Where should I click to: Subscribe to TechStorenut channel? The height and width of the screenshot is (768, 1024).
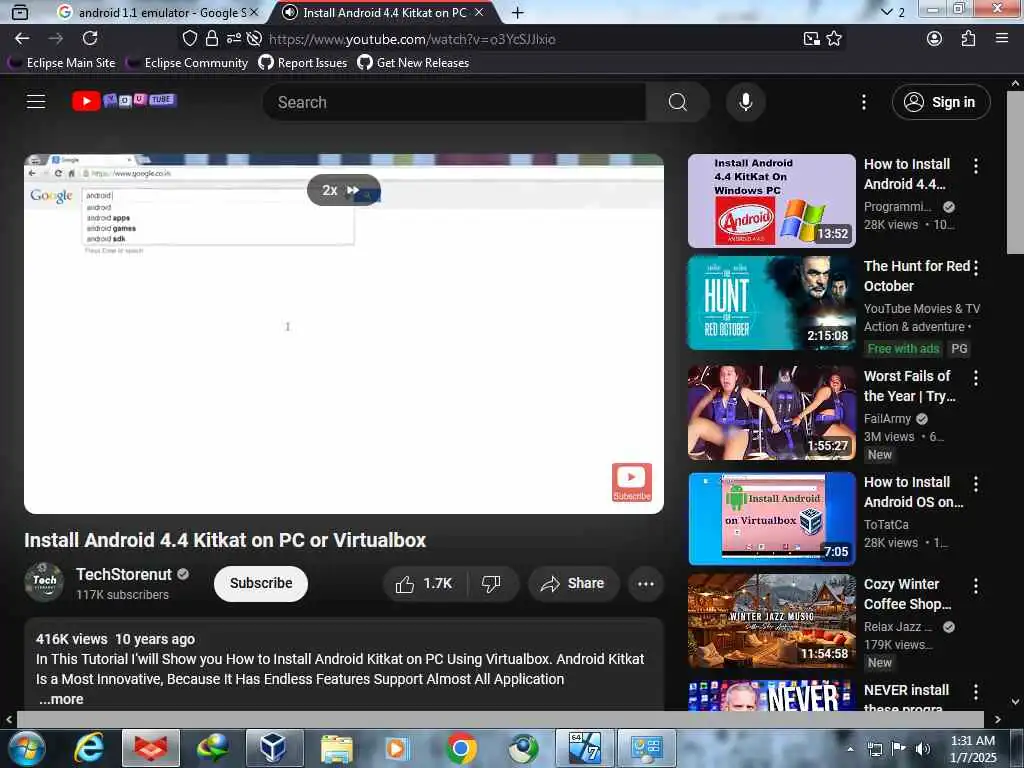coord(261,583)
